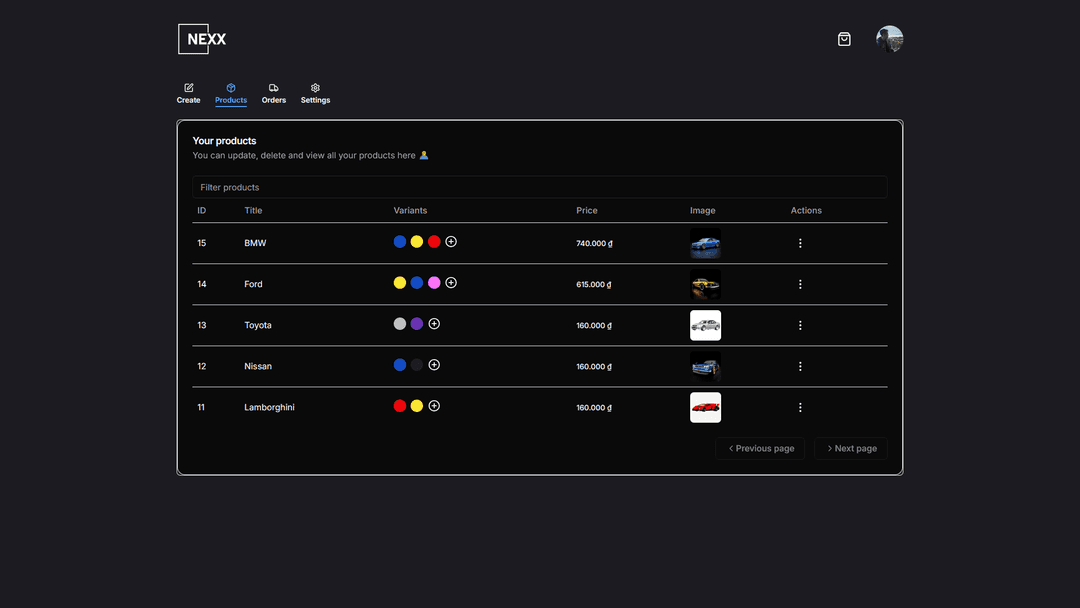Open actions menu for Toyota

[800, 325]
